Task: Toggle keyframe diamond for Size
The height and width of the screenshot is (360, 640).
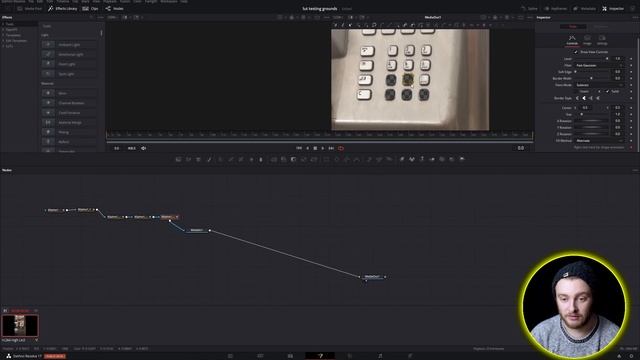Action: click(631, 114)
